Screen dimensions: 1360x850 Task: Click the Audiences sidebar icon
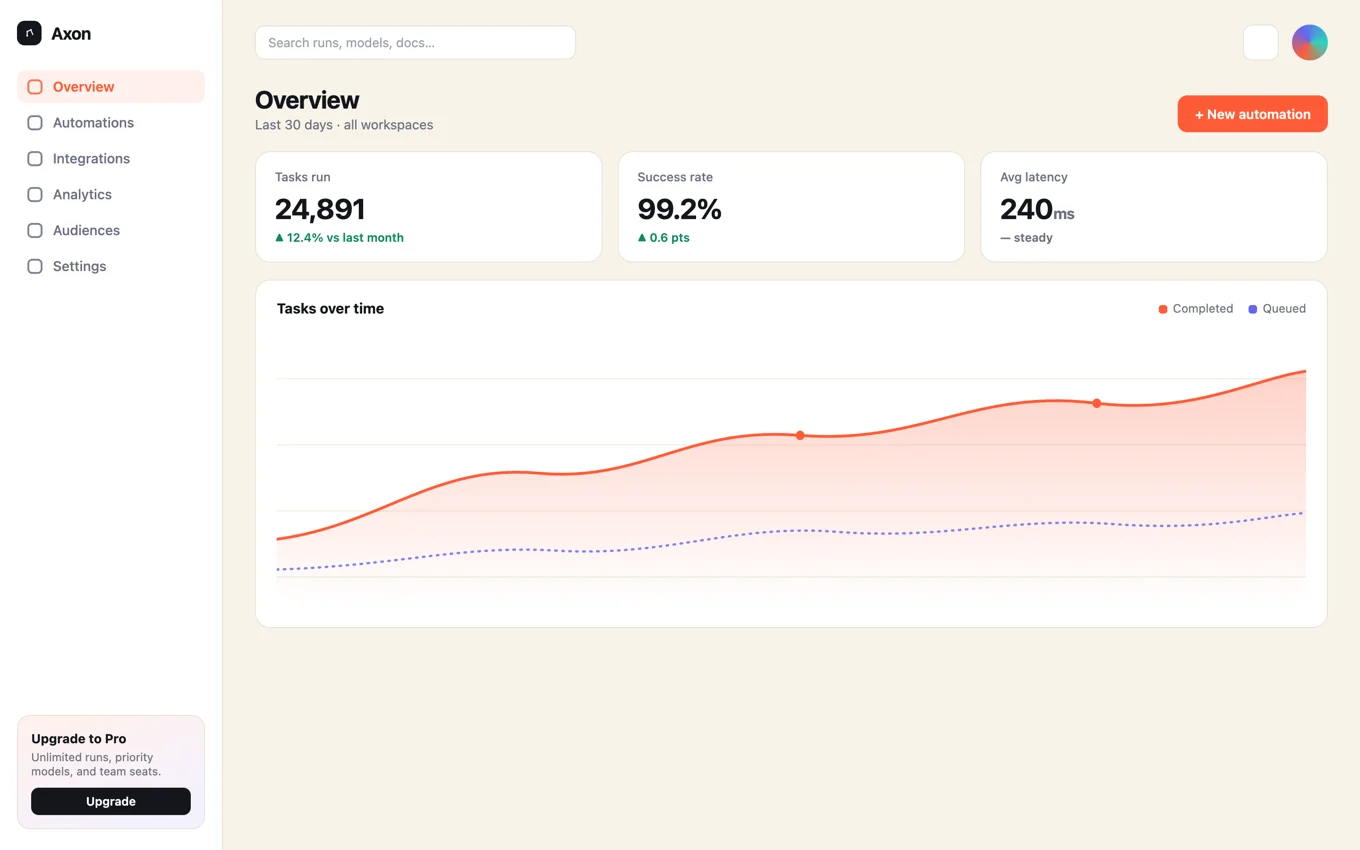click(x=35, y=231)
